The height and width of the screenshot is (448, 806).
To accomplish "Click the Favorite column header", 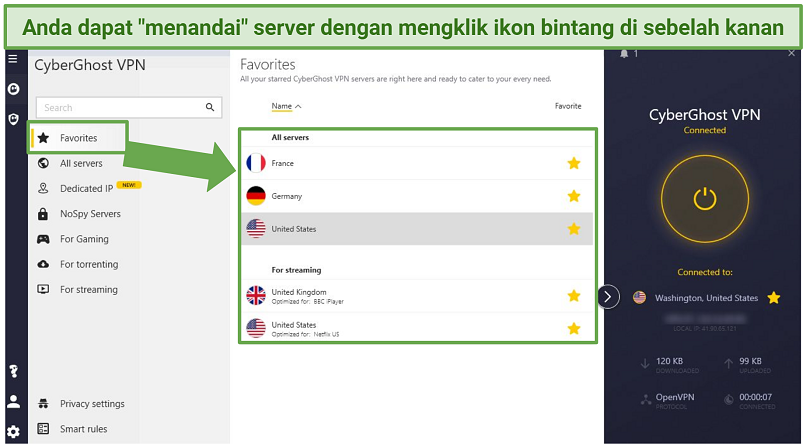I will tap(568, 106).
